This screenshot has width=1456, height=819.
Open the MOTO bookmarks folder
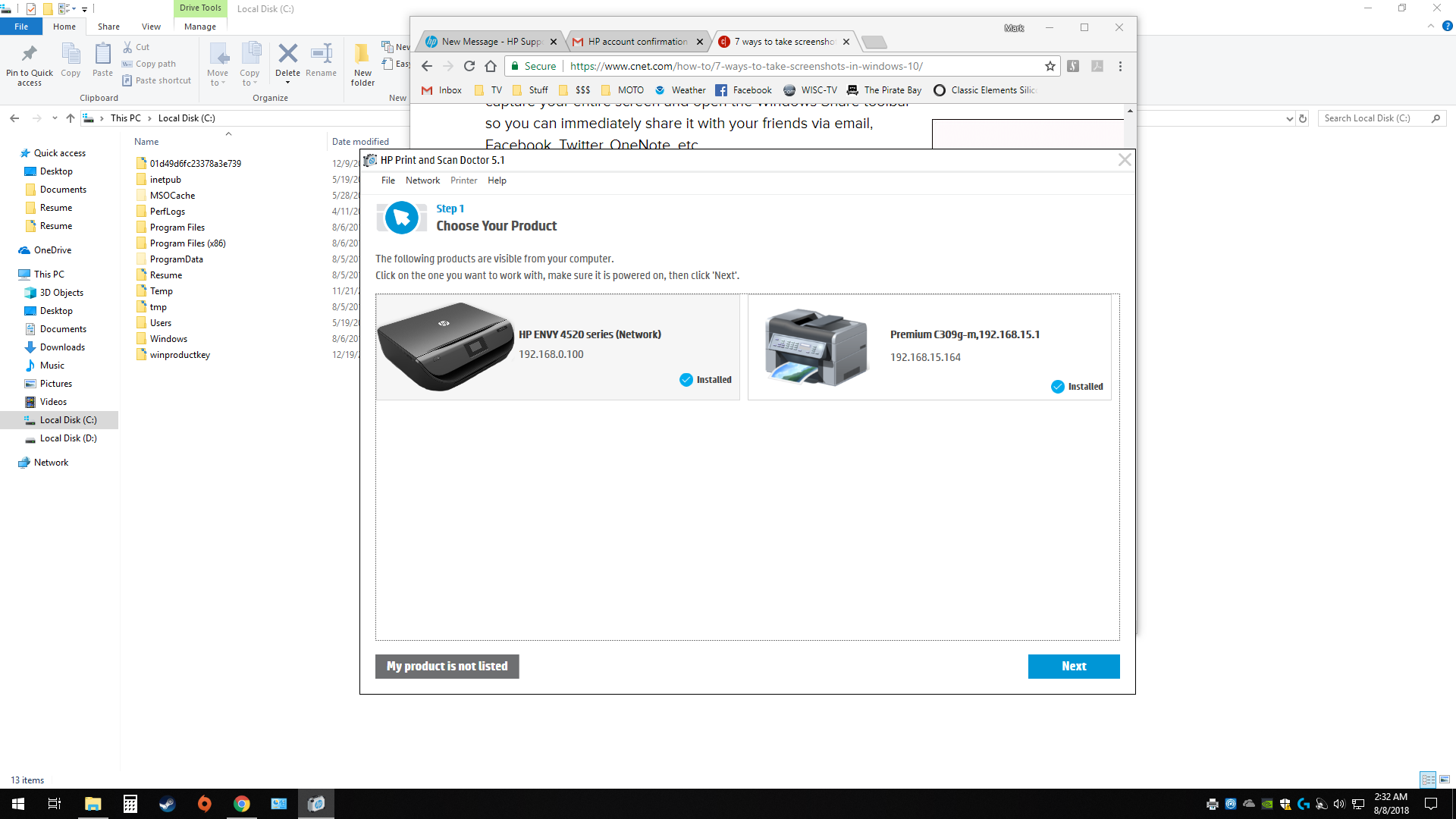coord(622,90)
